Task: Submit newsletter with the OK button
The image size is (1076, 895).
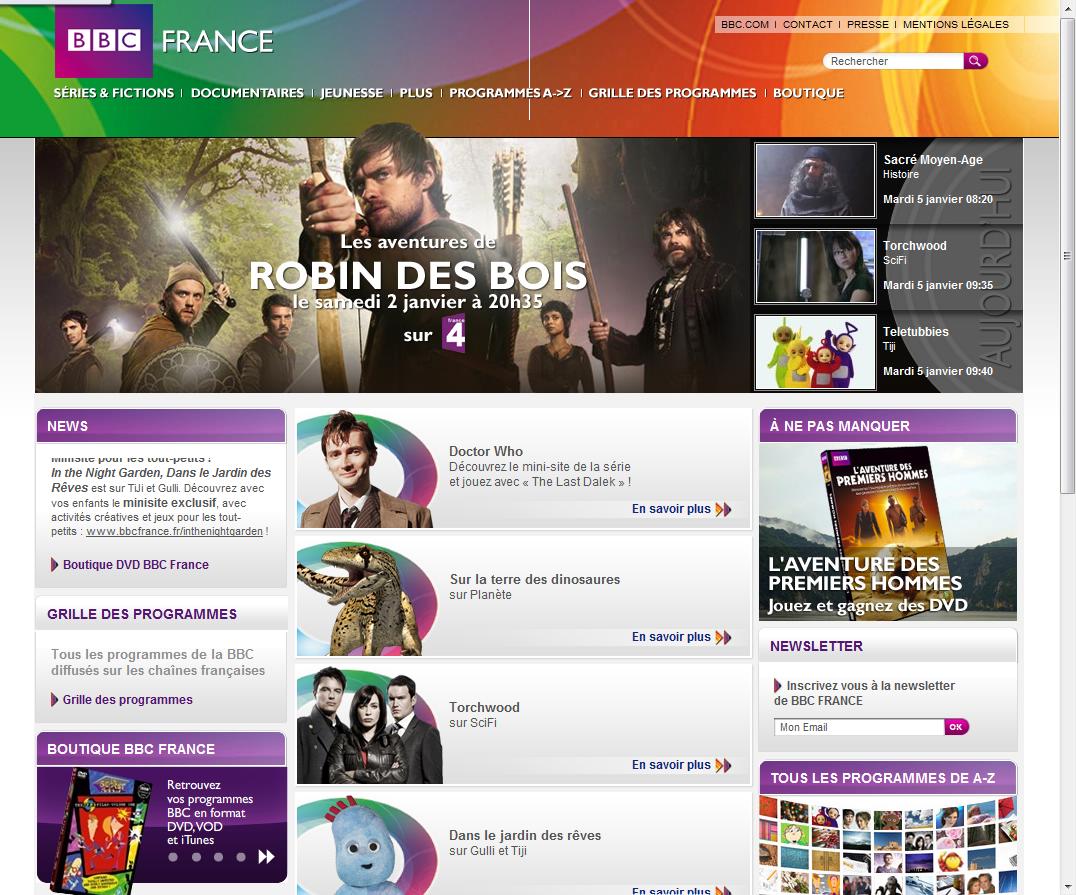Action: [x=956, y=727]
